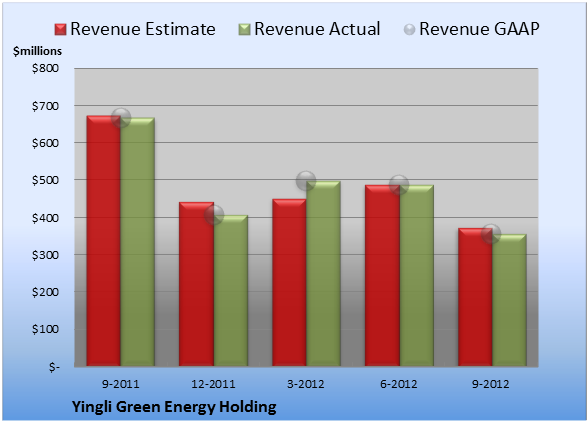
Task: Click the green actual bar for 9-2011
Action: (138, 242)
